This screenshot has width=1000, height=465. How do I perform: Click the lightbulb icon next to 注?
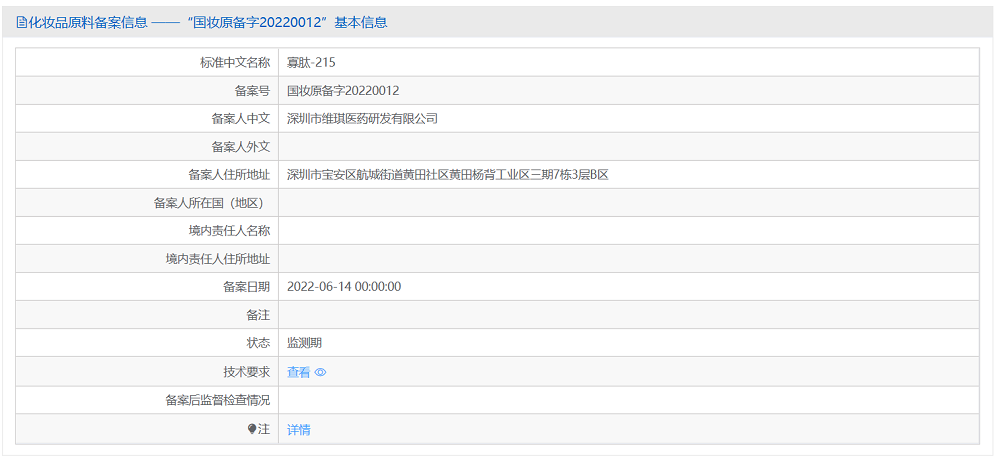[x=252, y=429]
